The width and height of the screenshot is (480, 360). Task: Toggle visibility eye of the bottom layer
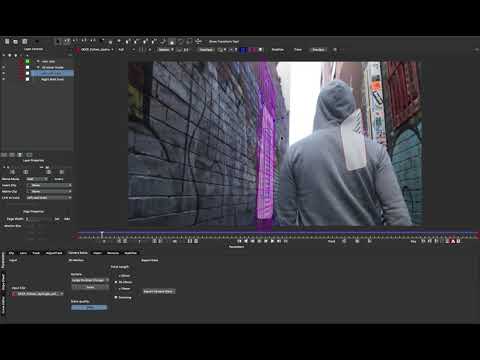point(4,79)
